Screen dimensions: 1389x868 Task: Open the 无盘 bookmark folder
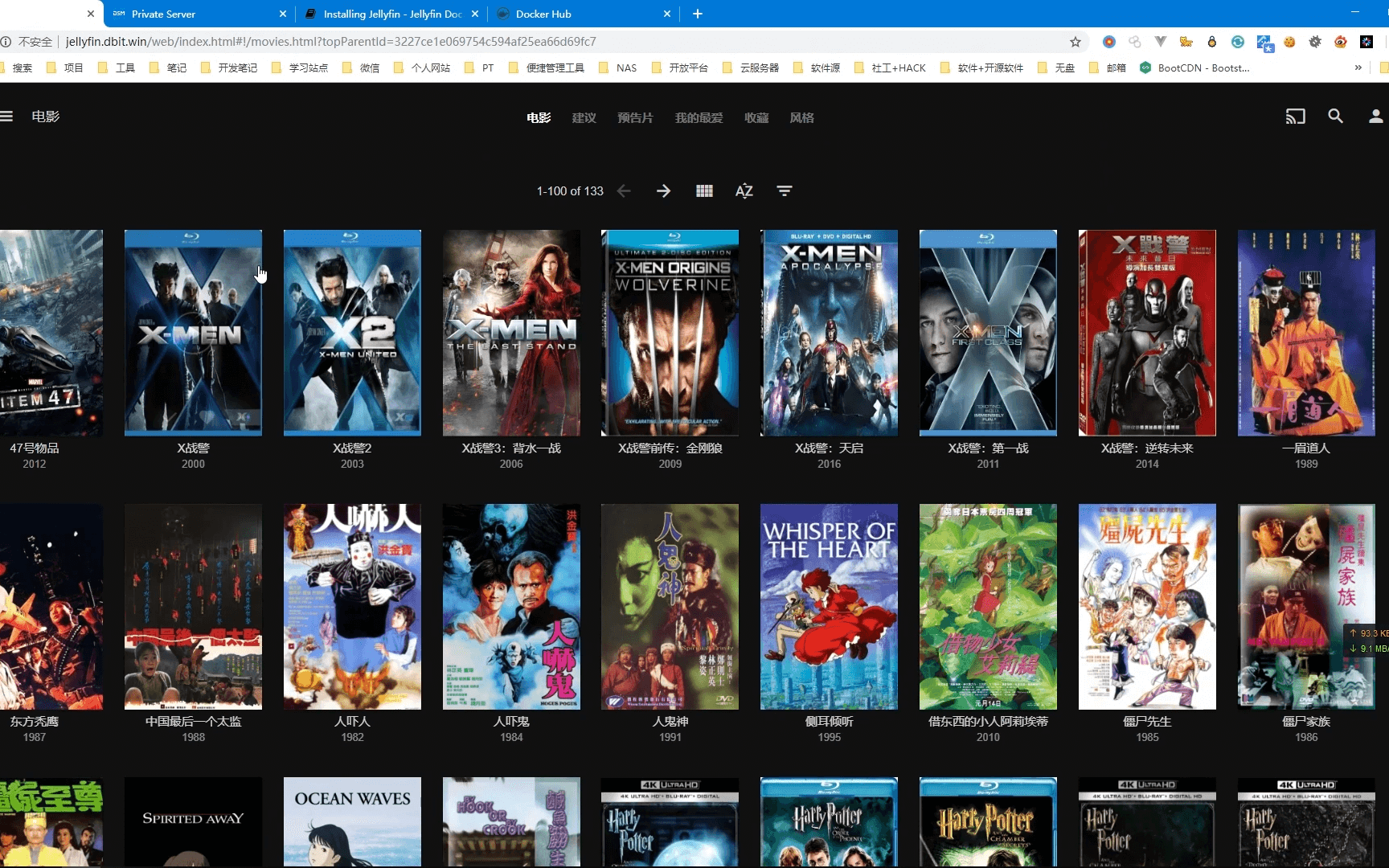tap(1056, 68)
